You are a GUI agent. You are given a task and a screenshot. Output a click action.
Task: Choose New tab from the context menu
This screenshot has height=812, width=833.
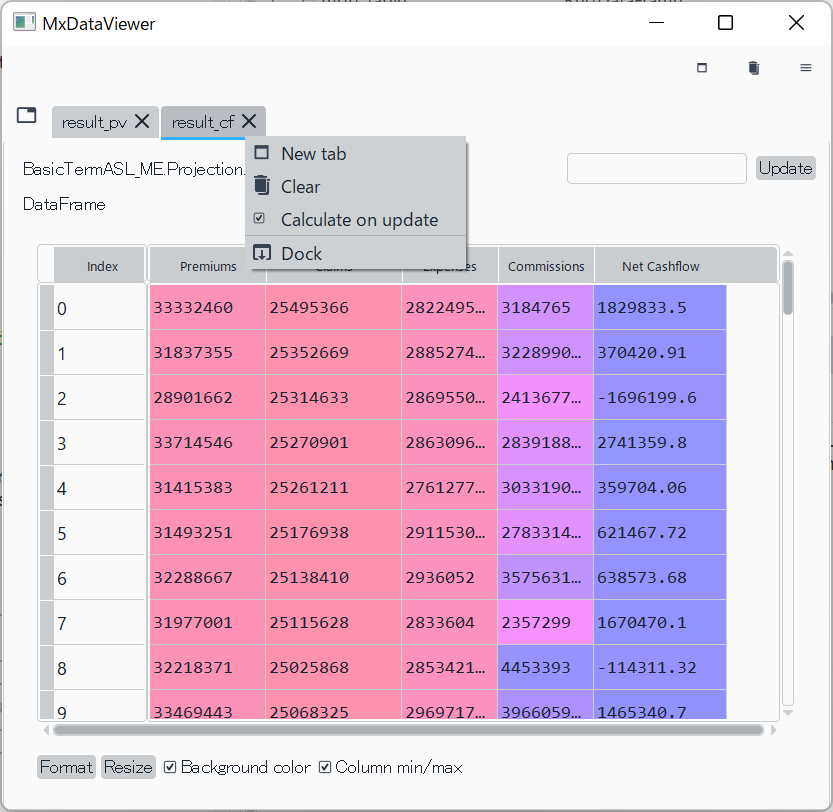coord(313,153)
